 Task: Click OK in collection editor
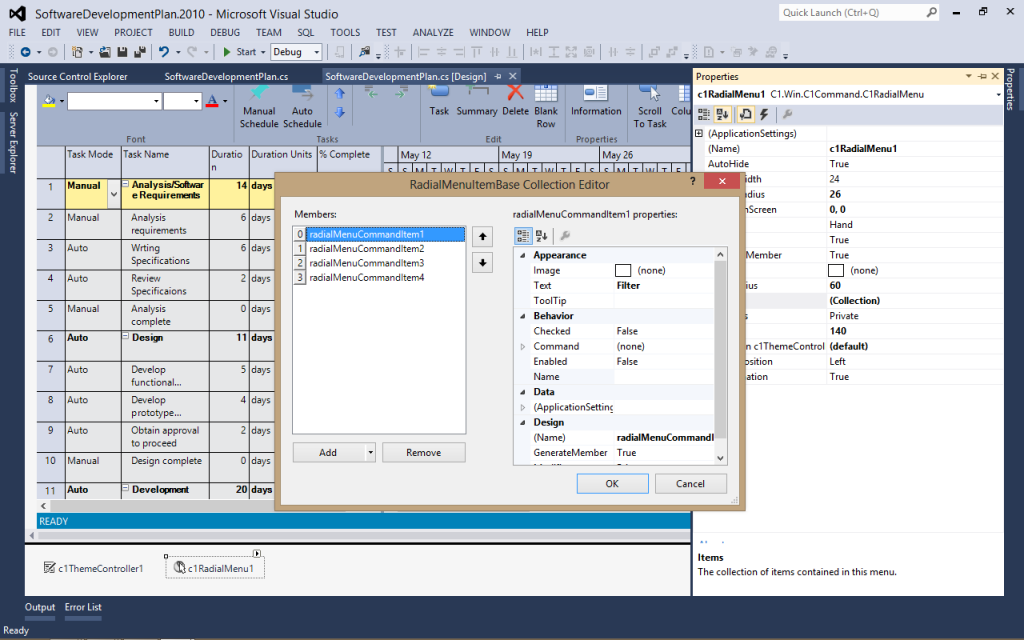coord(612,484)
